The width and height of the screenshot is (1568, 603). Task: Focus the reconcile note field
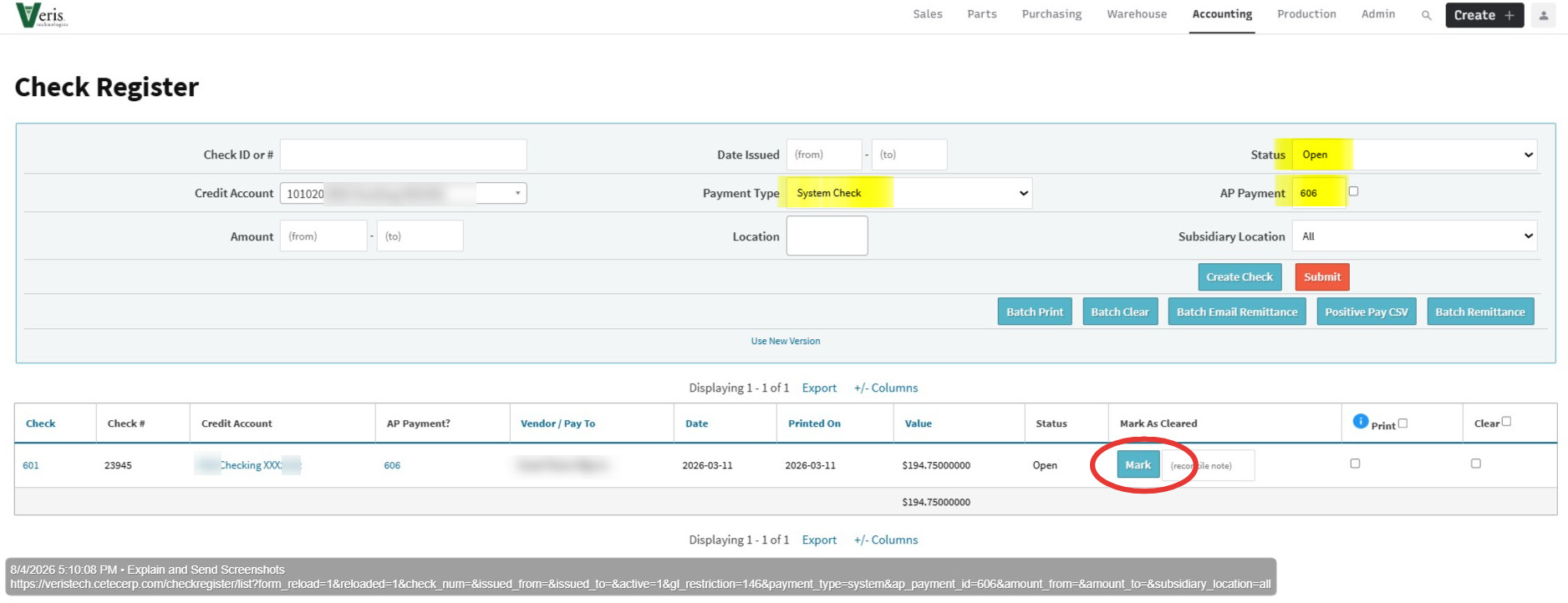pyautogui.click(x=1209, y=465)
